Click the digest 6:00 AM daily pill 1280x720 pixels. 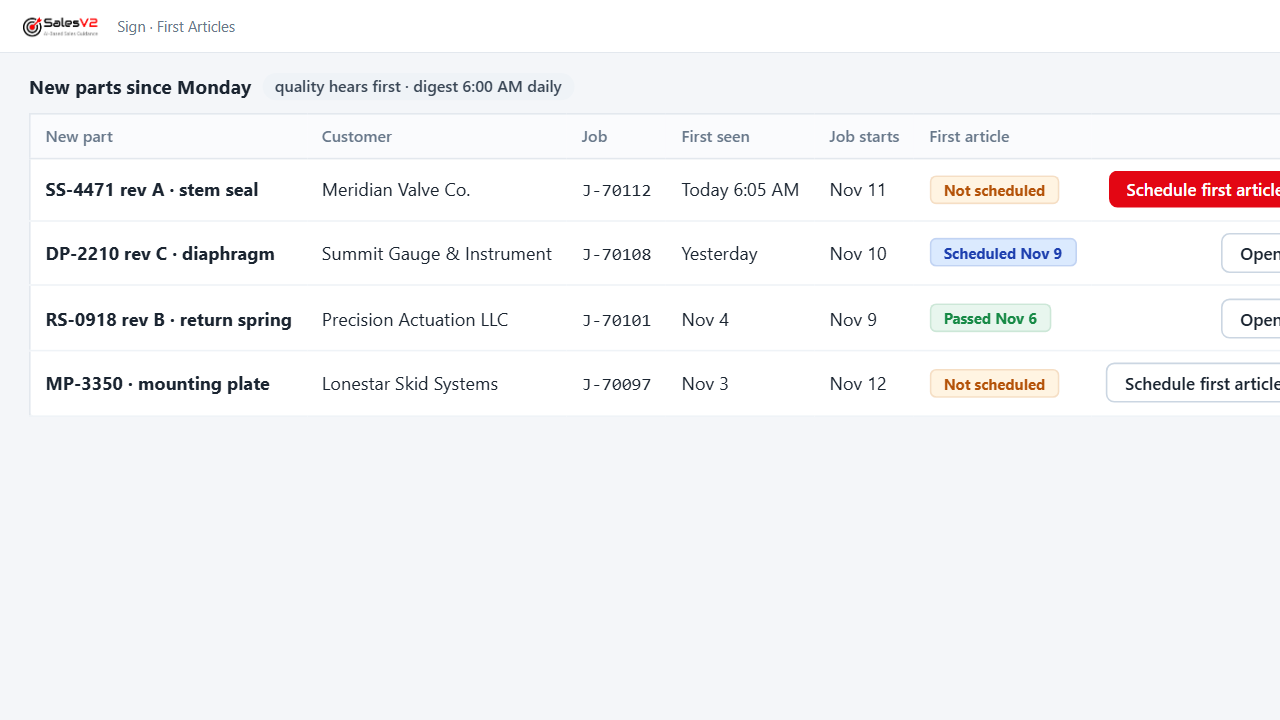tap(418, 87)
